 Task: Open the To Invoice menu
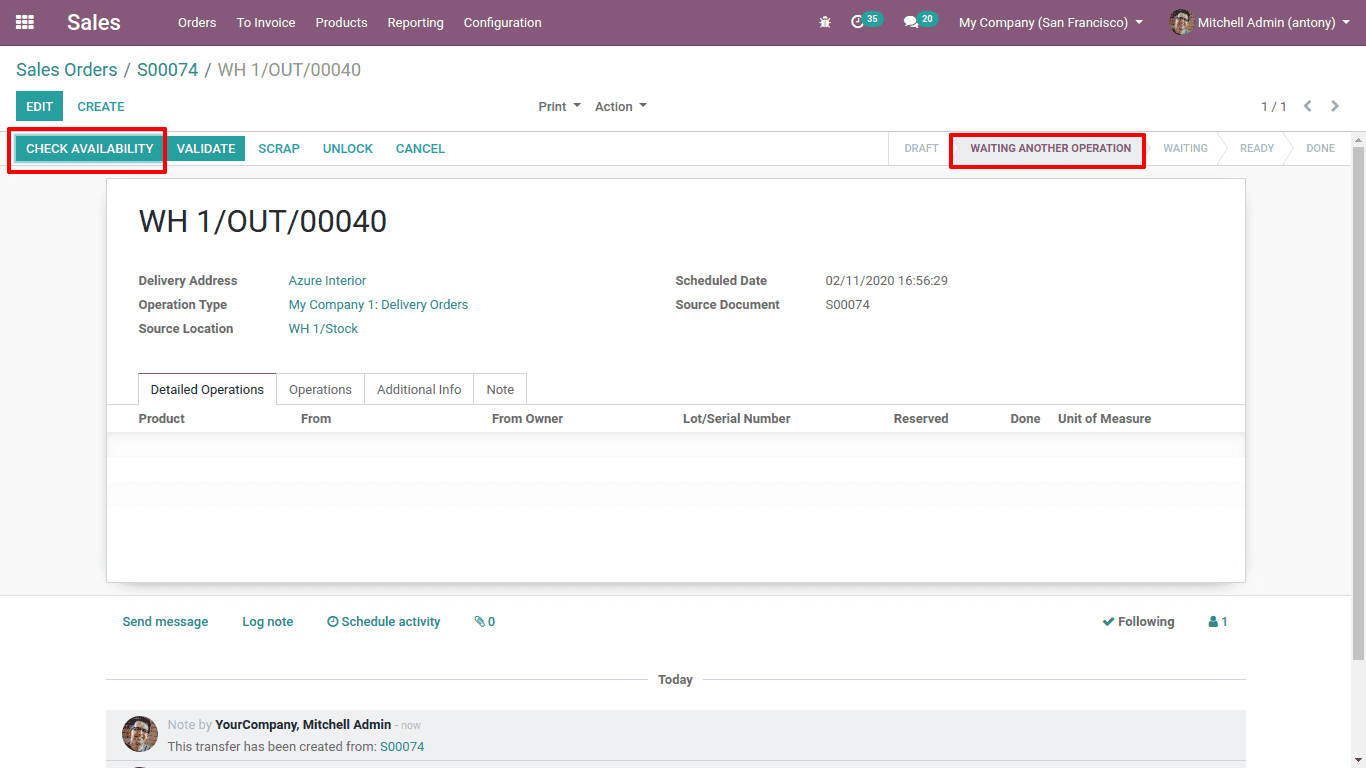tap(266, 22)
